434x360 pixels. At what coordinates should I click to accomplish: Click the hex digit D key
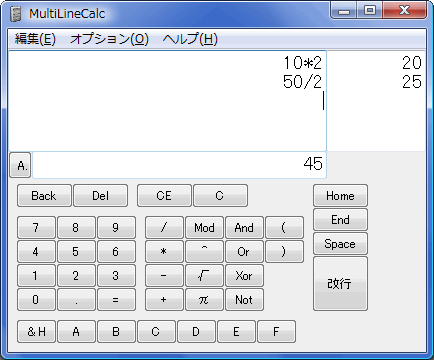pos(196,332)
